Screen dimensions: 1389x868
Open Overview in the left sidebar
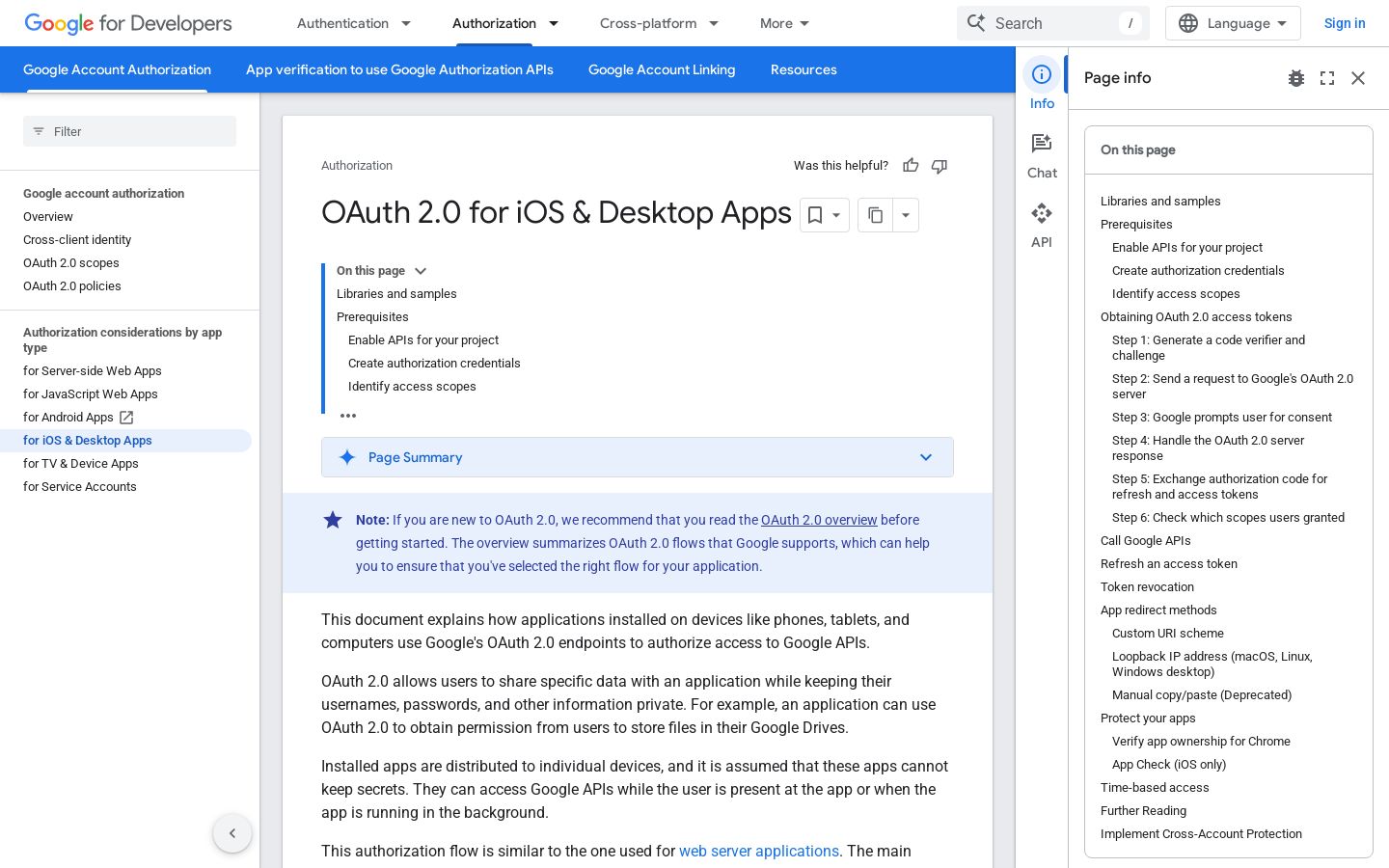click(x=48, y=217)
